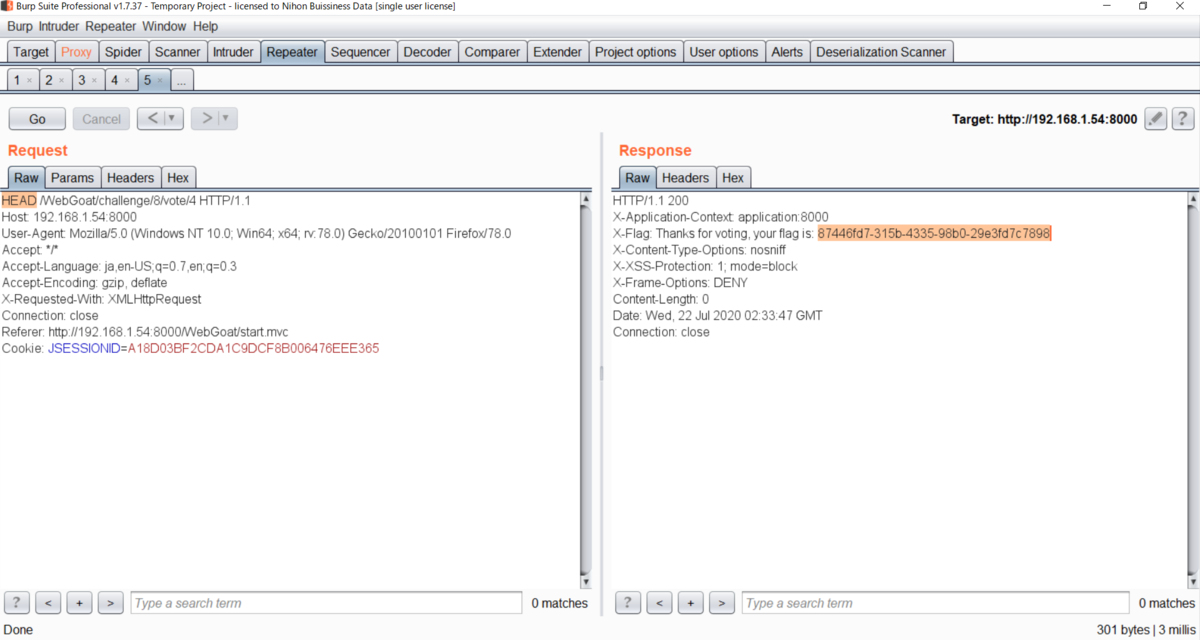Select Repeater sub-tab 1
Viewport: 1200px width, 640px height.
click(17, 80)
